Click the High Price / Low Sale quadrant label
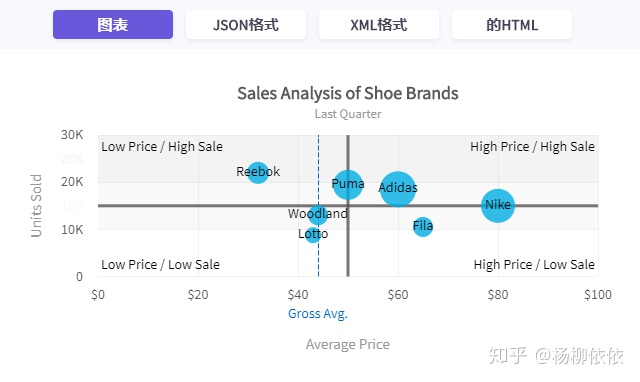The image size is (640, 382). tap(534, 264)
